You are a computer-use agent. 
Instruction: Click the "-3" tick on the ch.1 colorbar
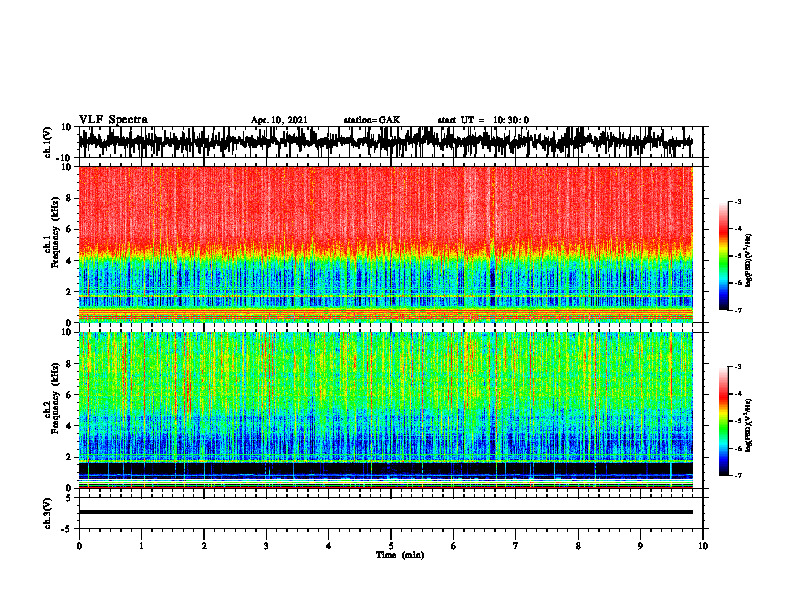point(738,202)
